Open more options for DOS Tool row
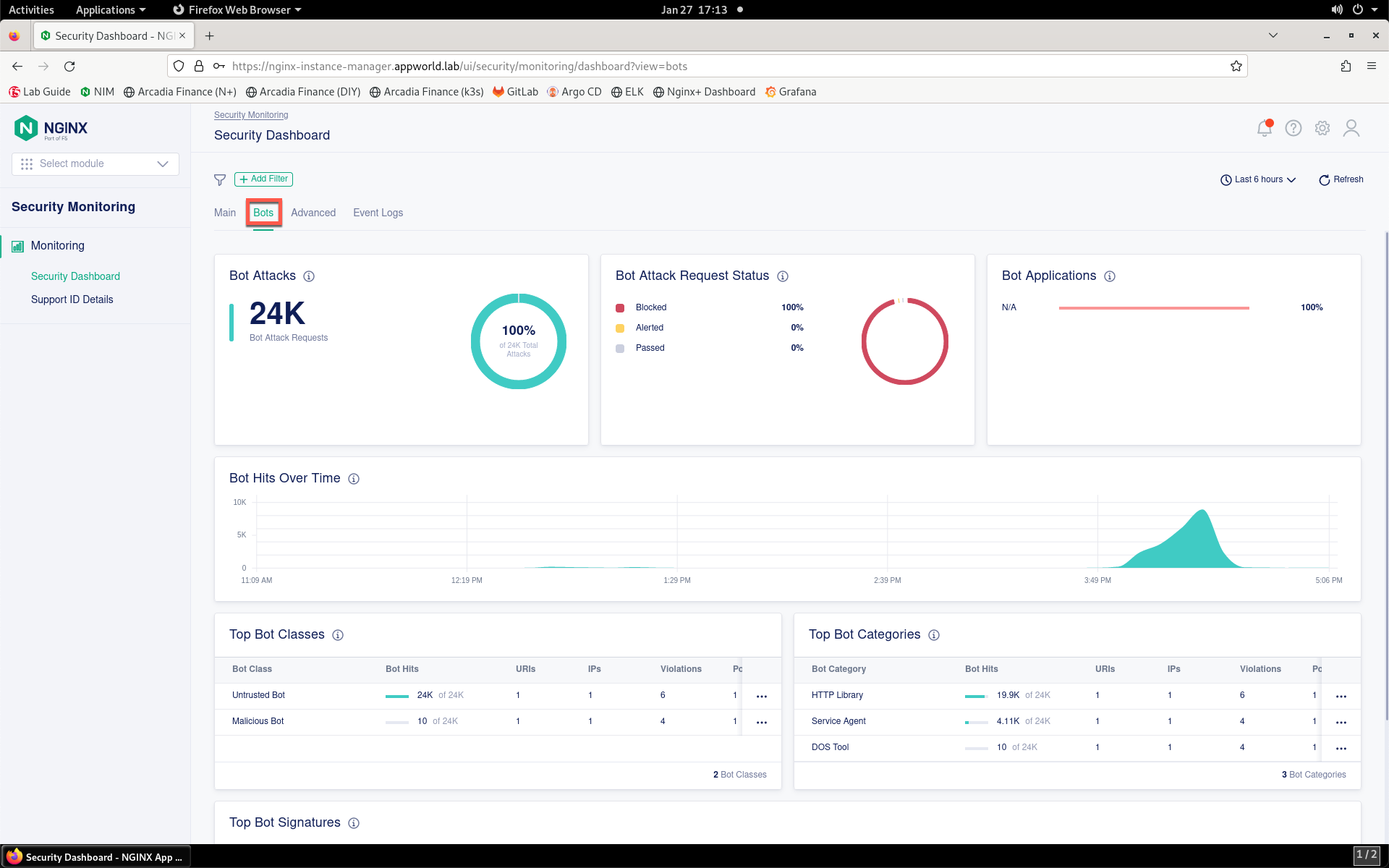1389x868 pixels. pos(1341,748)
